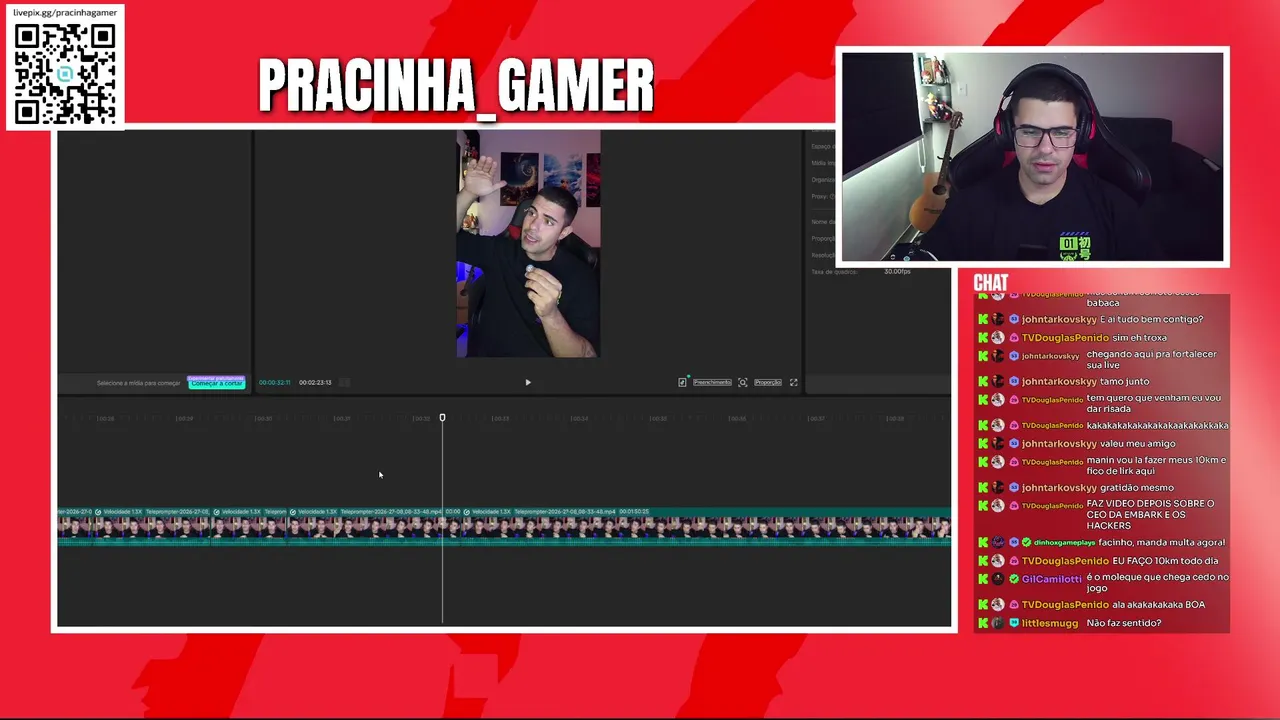Click the CHAT header

click(991, 283)
